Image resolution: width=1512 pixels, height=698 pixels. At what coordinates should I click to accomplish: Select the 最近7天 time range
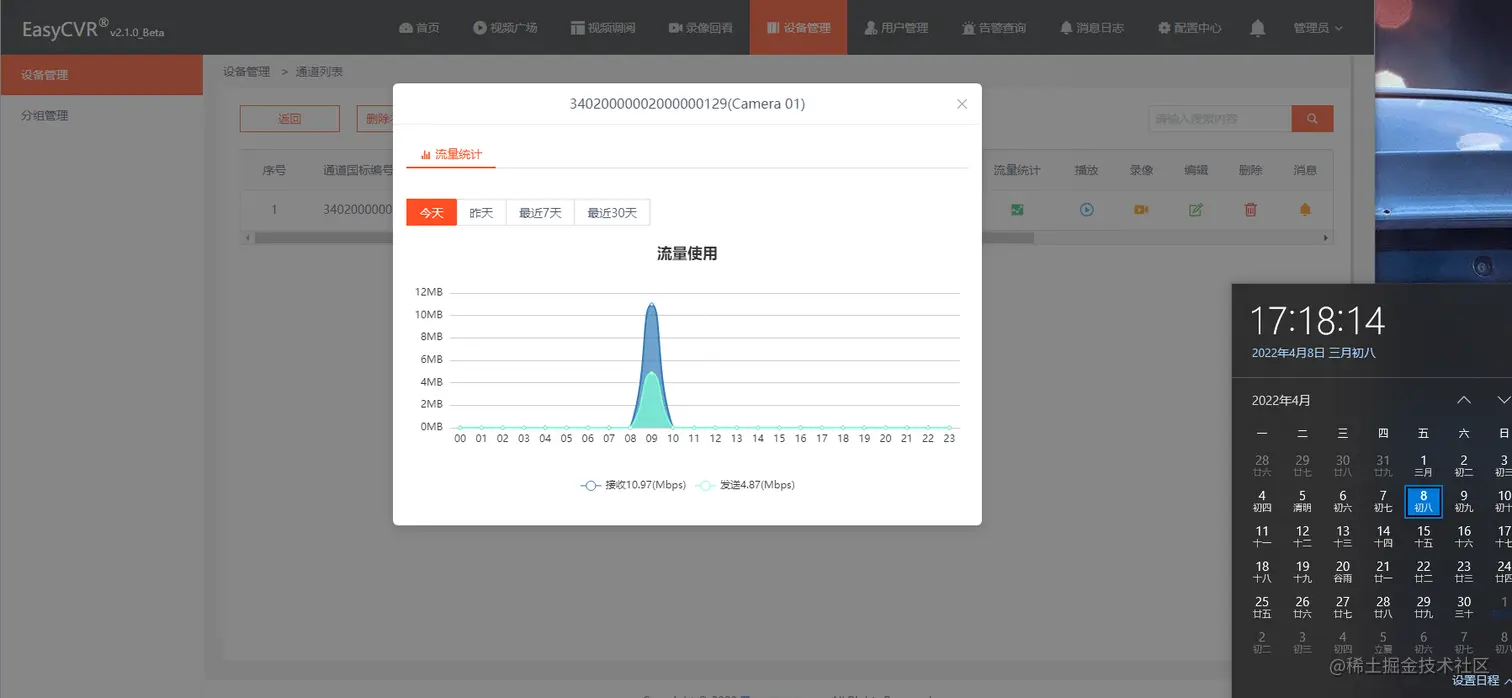click(x=540, y=213)
